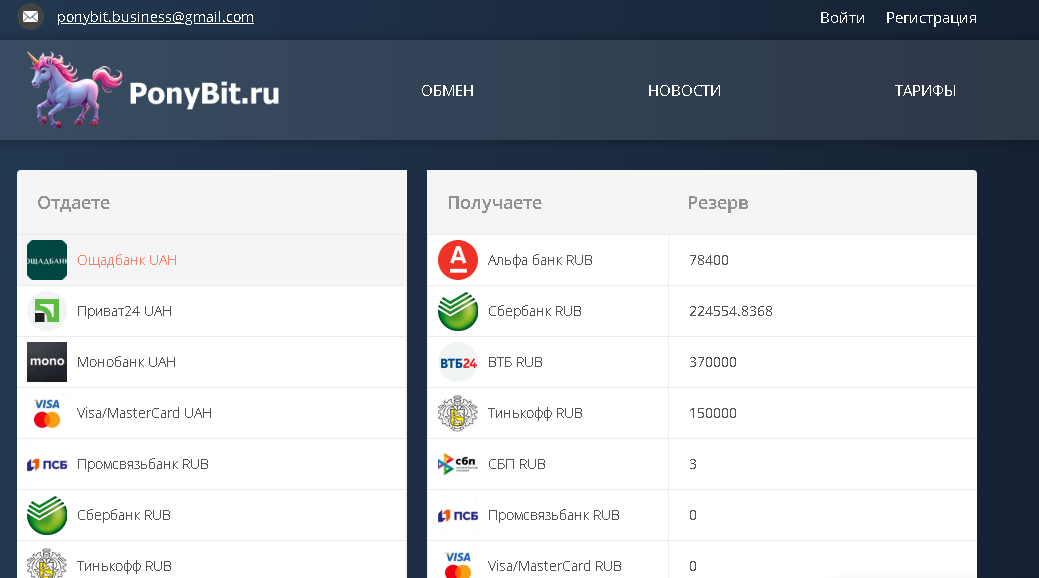Viewport: 1039px width, 578px height.
Task: Click reserve value 370000
Action: [x=712, y=362]
